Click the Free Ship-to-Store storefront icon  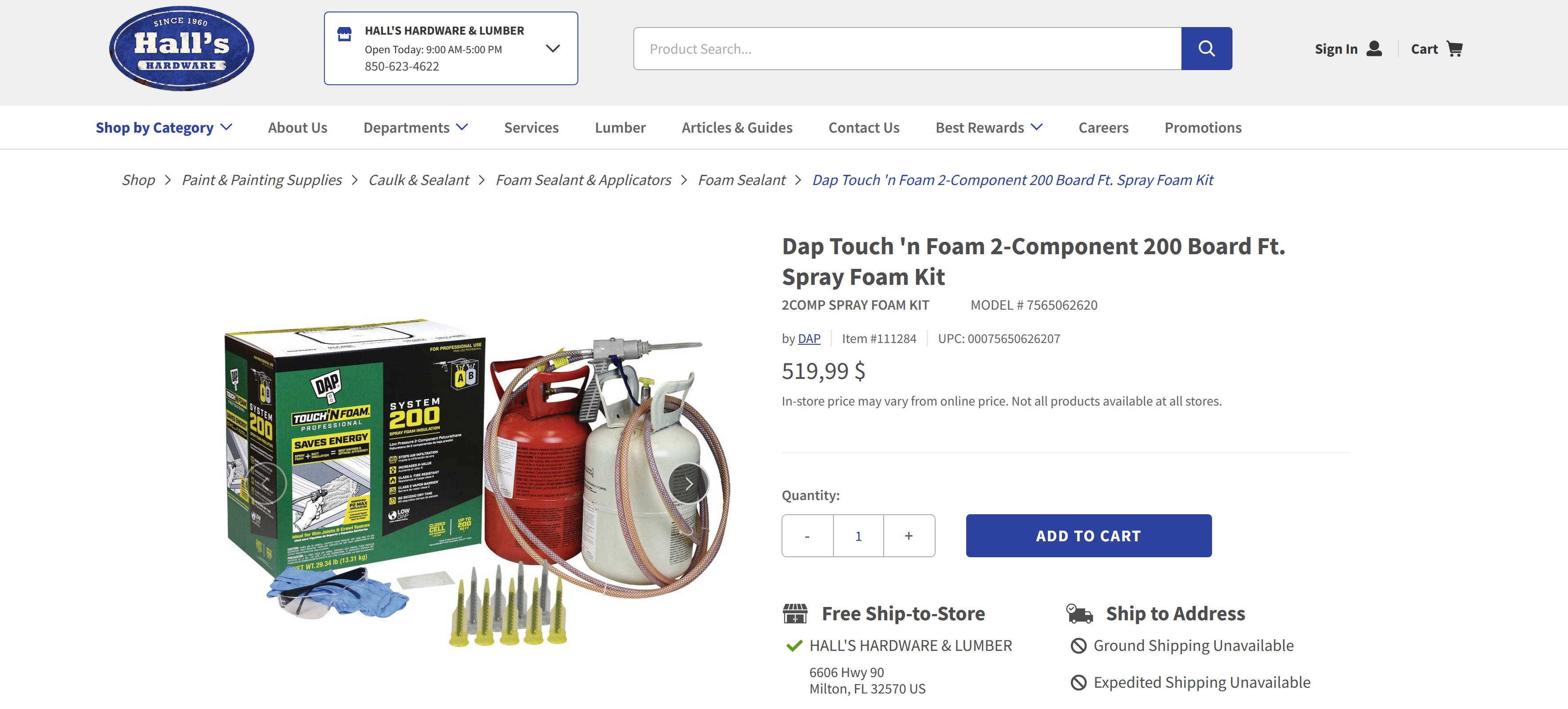point(795,614)
